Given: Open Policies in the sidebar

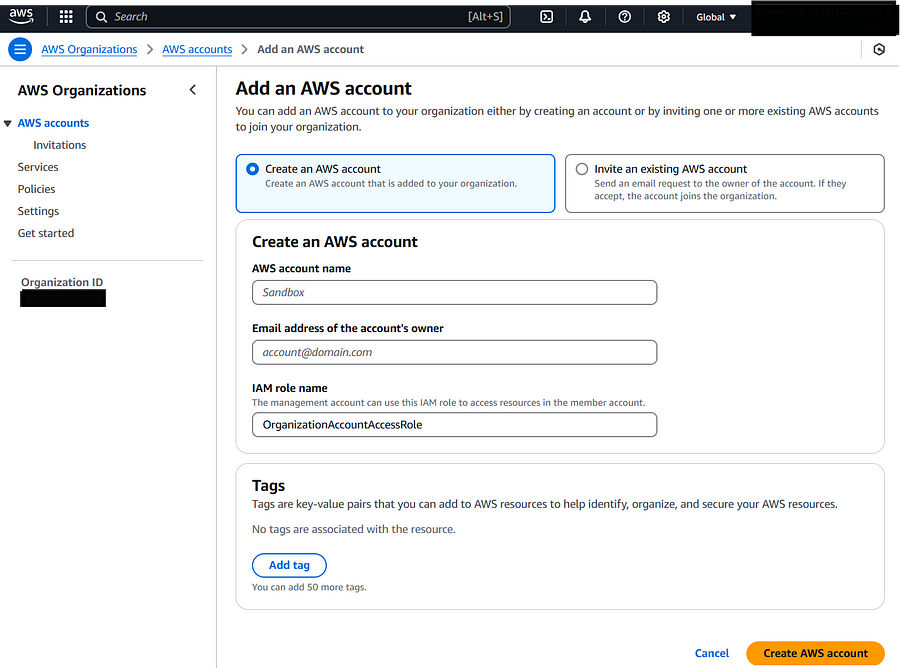Looking at the screenshot, I should [36, 189].
